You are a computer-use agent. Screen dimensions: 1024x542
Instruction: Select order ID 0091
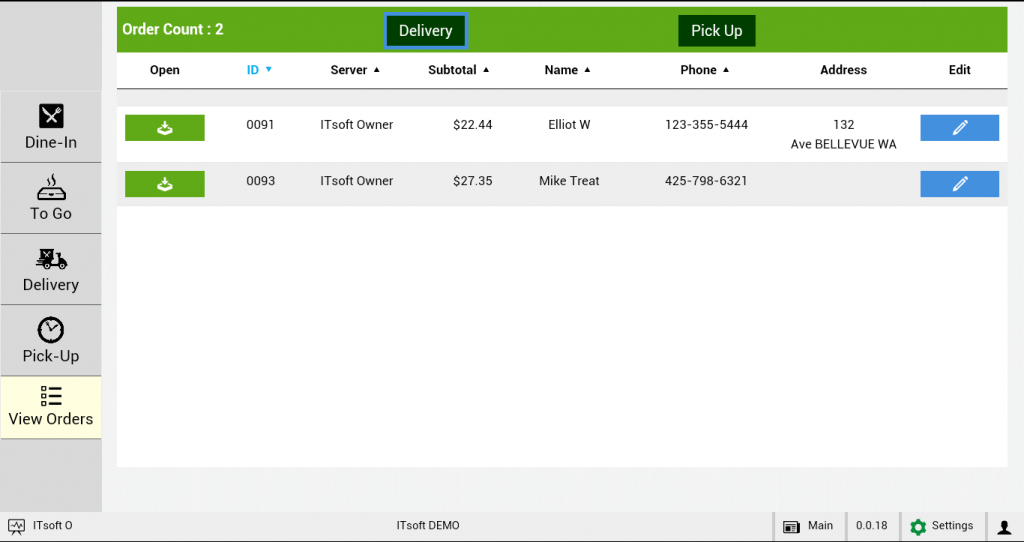pyautogui.click(x=260, y=125)
